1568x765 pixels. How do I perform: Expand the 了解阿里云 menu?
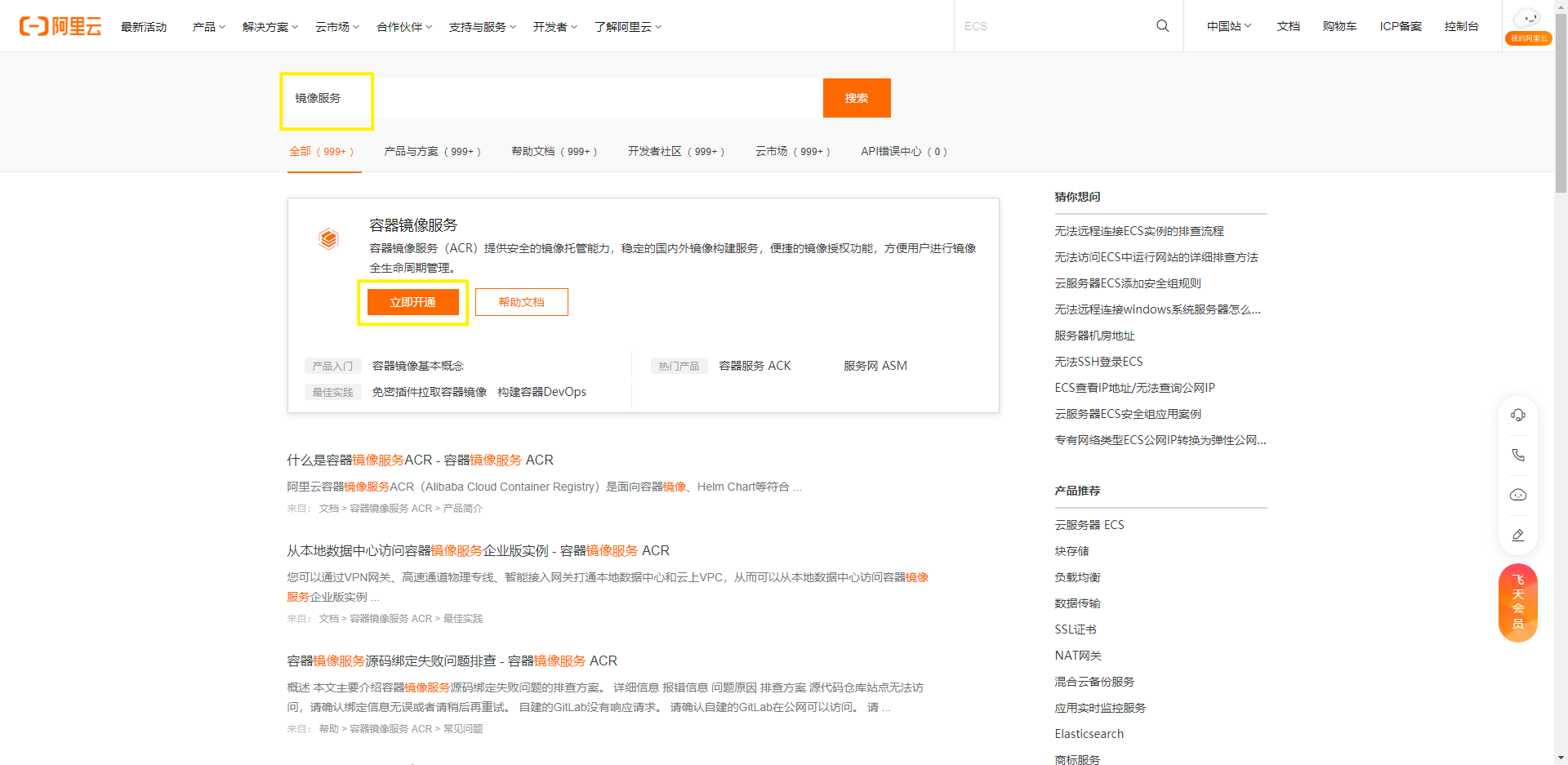point(628,27)
